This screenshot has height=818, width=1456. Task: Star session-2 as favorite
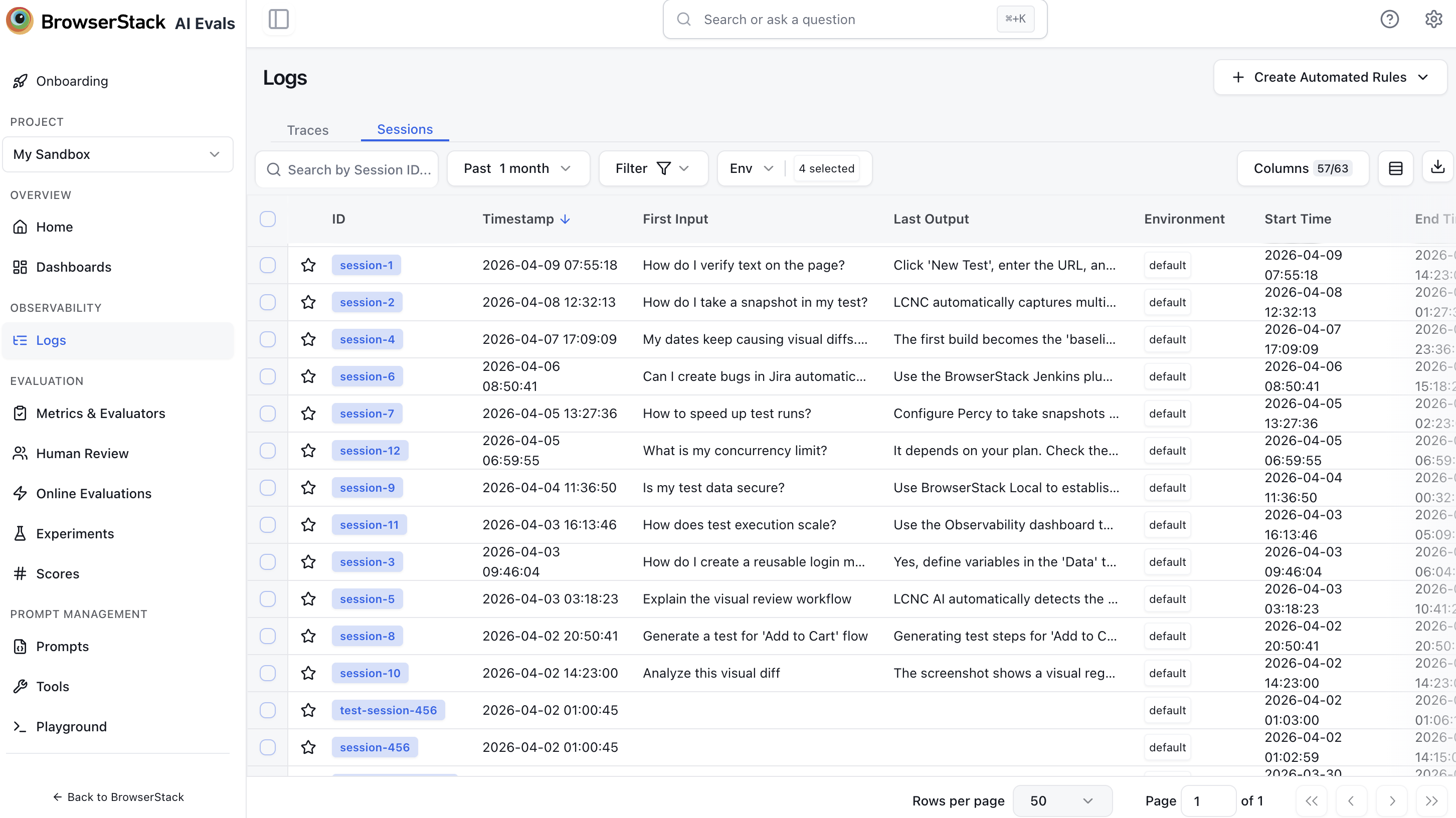(308, 302)
